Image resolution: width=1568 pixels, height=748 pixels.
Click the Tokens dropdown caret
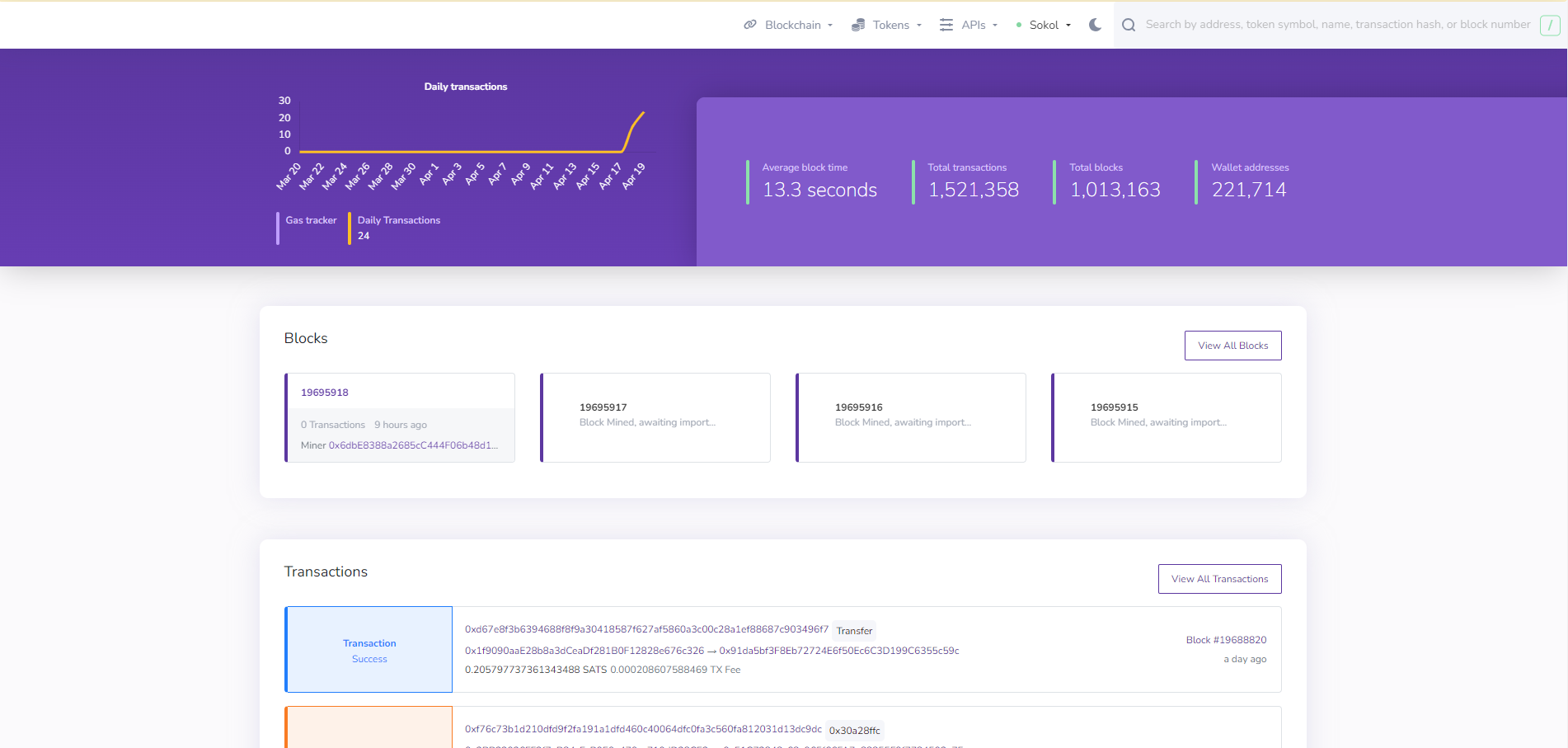point(919,26)
